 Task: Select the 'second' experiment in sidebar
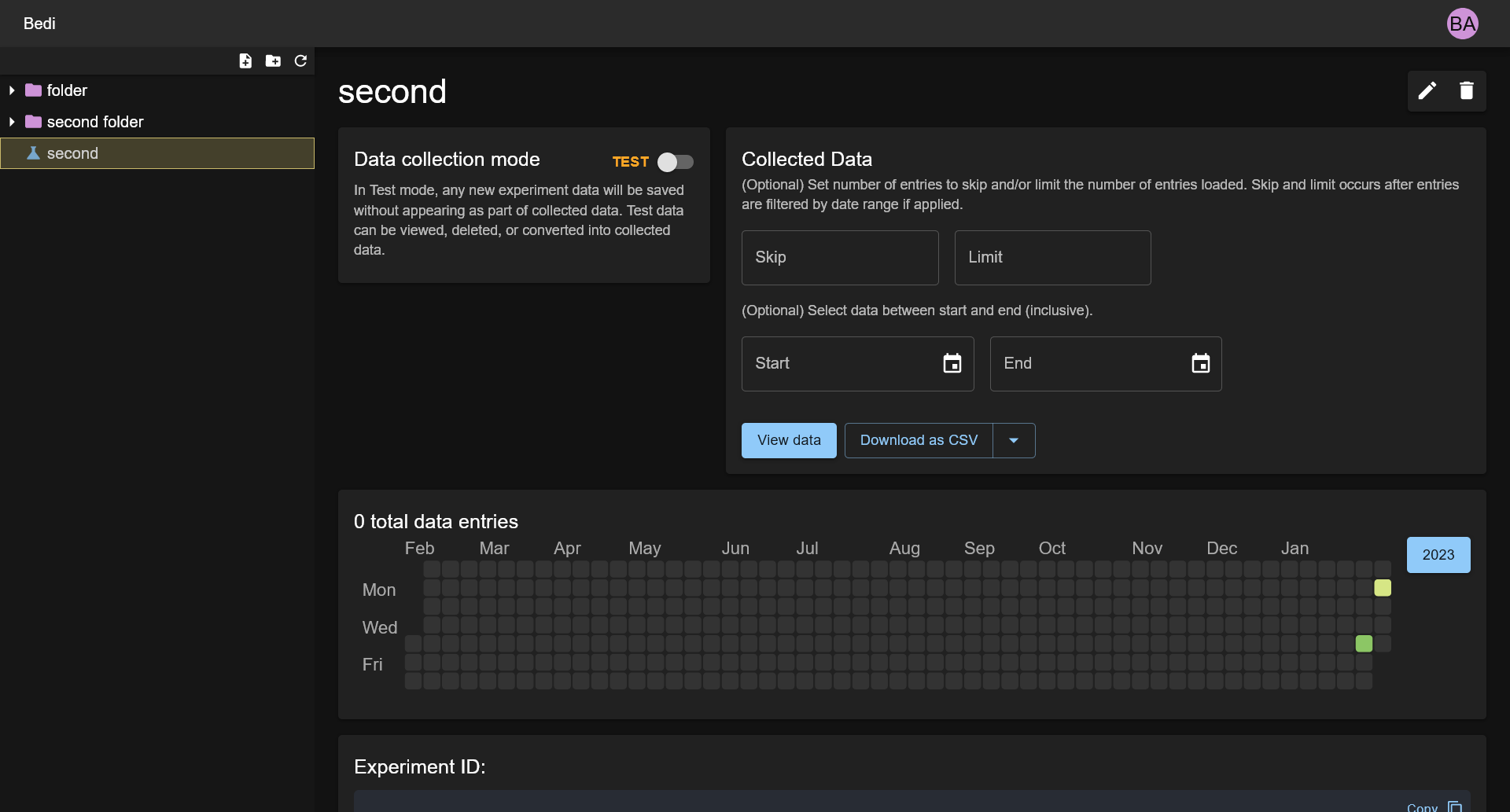(72, 153)
